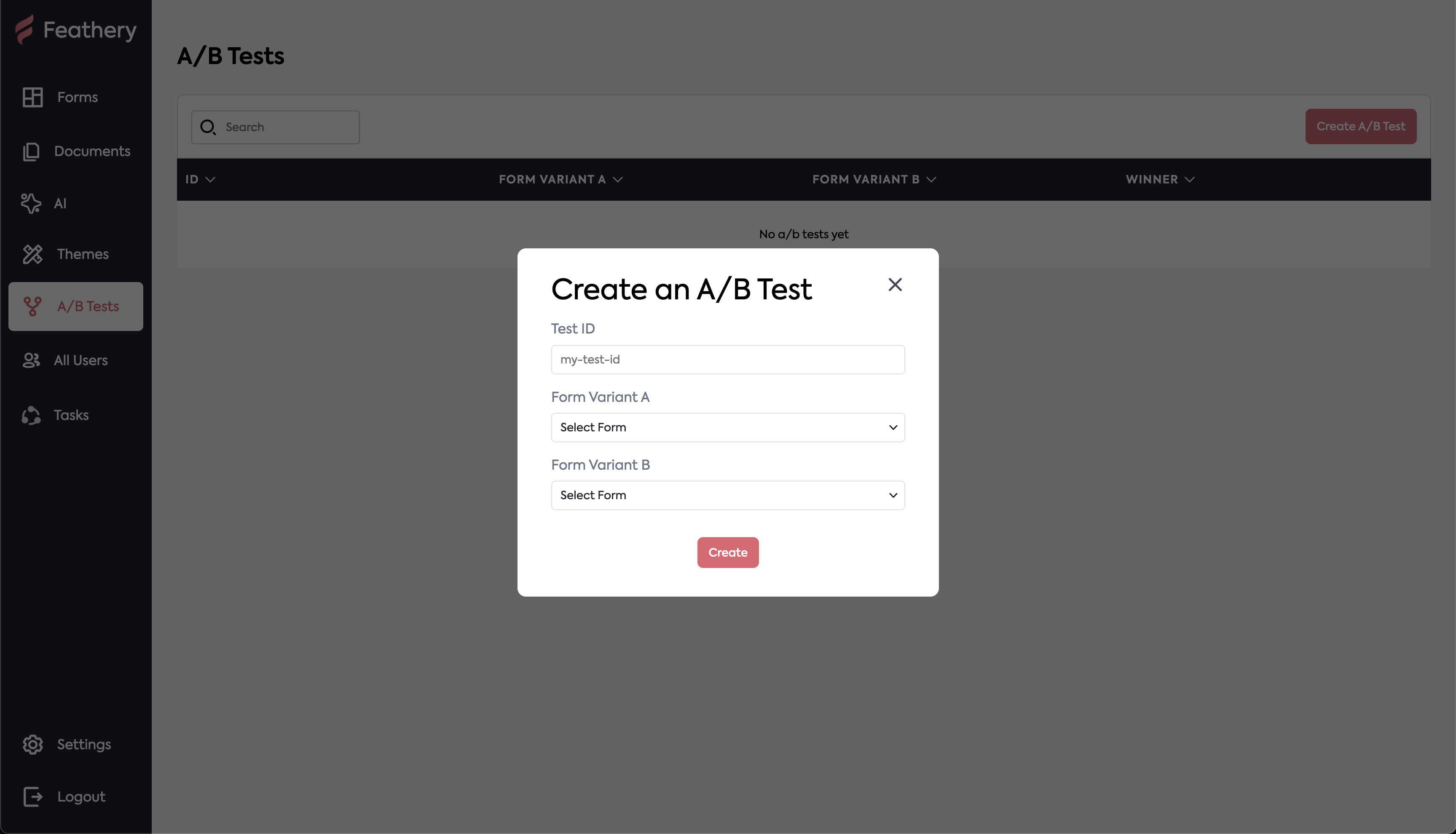Go to the Themes sidebar item

click(x=83, y=254)
